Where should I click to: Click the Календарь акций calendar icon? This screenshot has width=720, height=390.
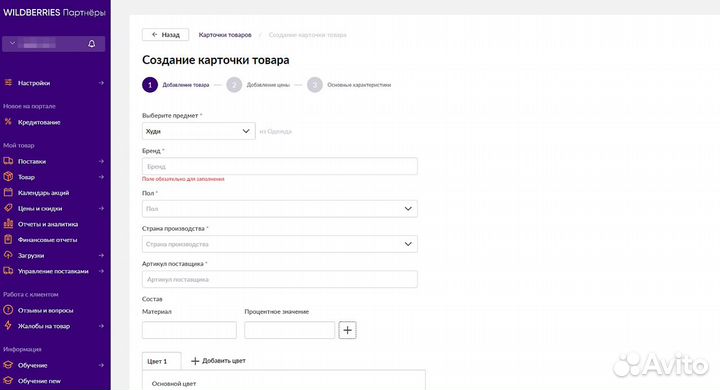pyautogui.click(x=8, y=192)
